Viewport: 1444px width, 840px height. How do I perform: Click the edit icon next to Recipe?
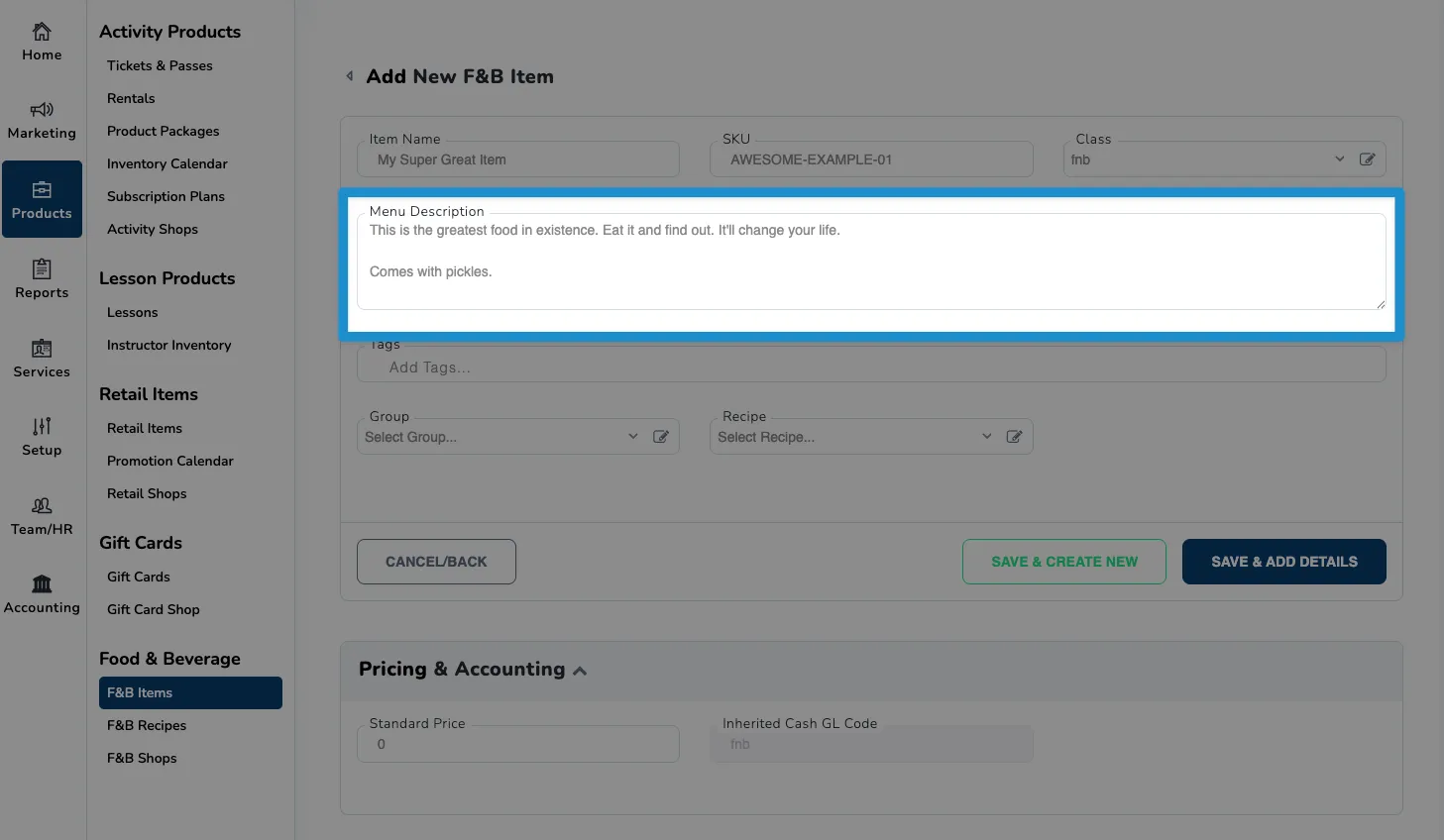tap(1014, 437)
